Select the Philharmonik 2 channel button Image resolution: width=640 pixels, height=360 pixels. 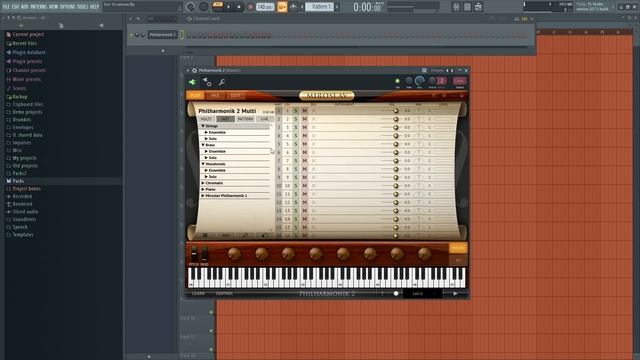(x=162, y=35)
